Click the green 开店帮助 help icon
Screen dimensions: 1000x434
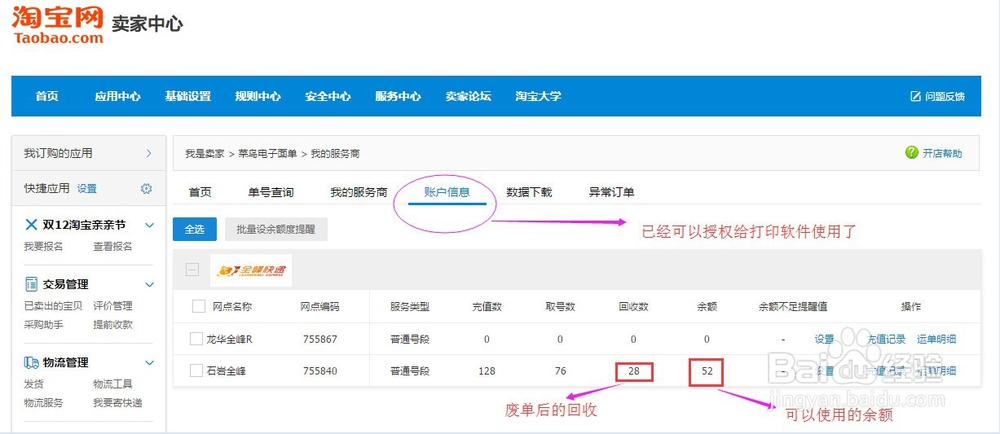click(x=911, y=153)
